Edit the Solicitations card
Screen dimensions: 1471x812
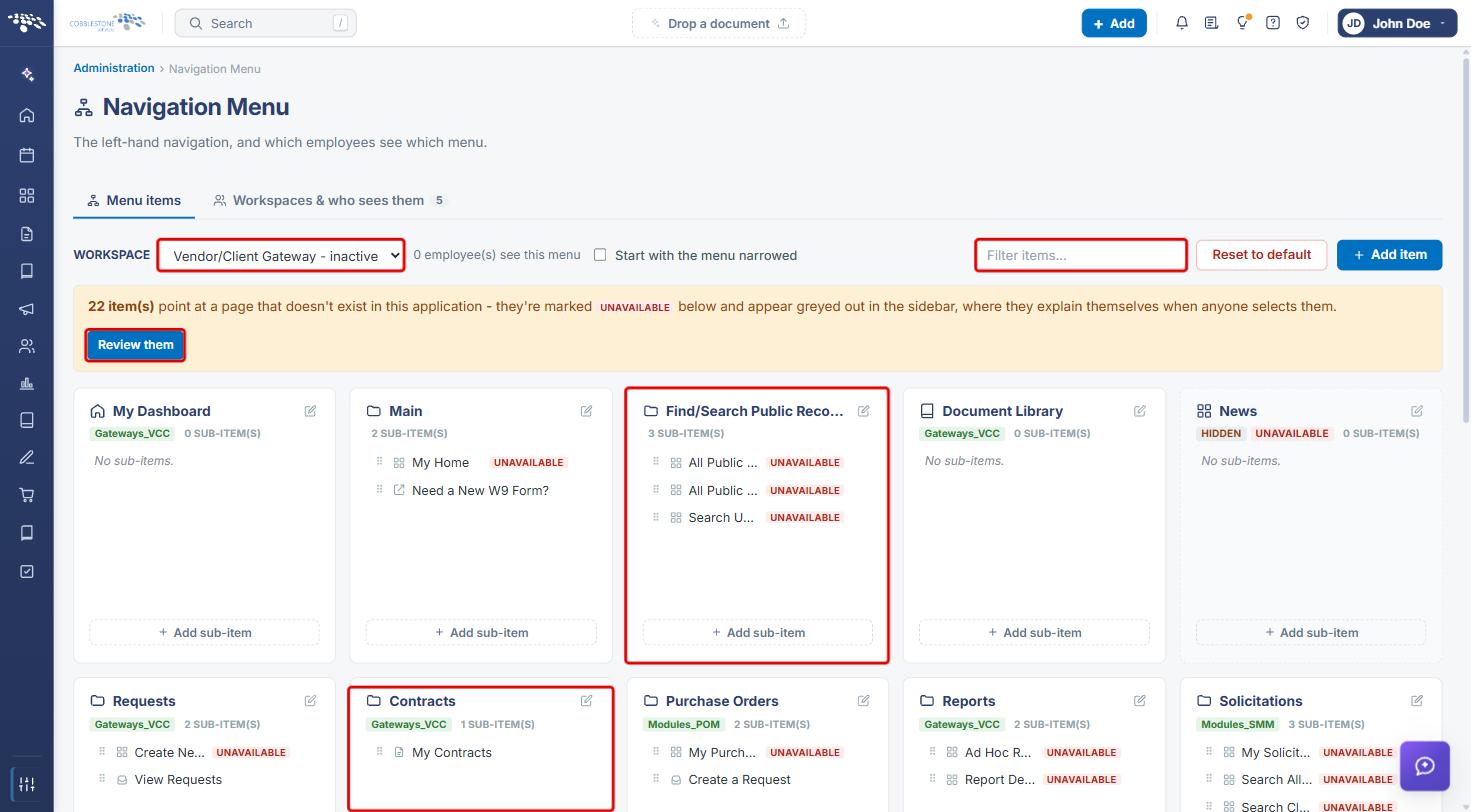pyautogui.click(x=1417, y=701)
